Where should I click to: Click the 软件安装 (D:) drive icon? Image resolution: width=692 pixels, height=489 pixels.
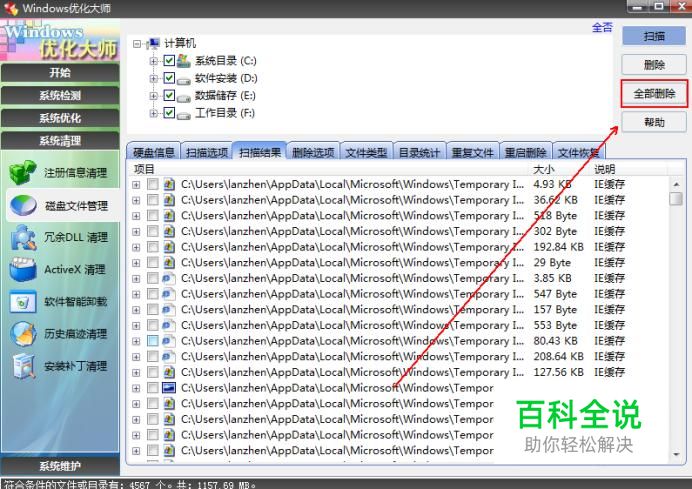click(183, 80)
